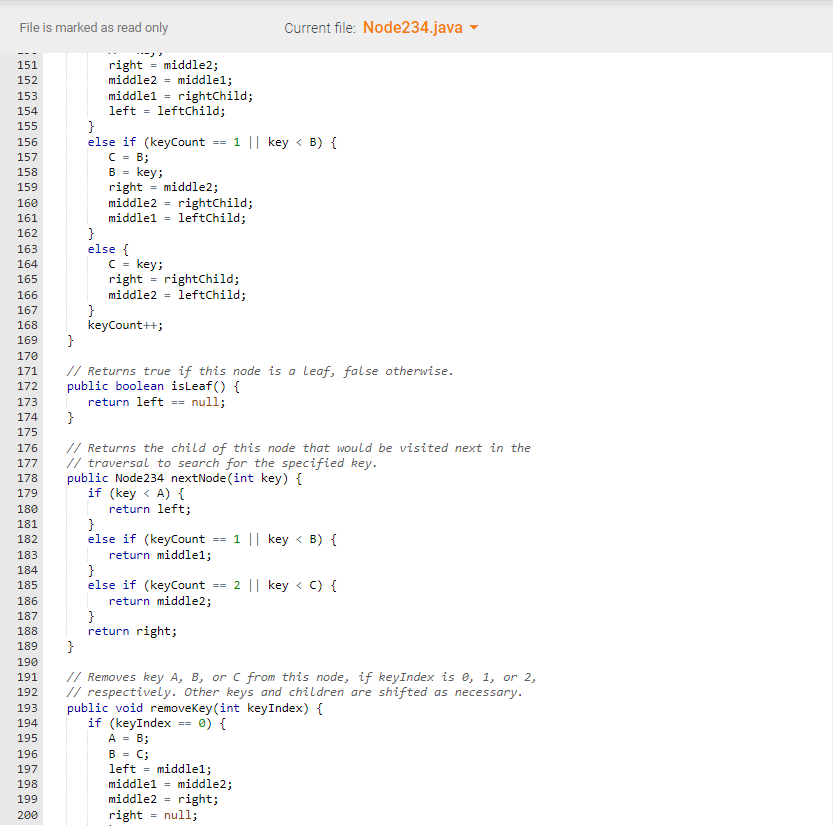Click 'else if (keyCount == 2 || key < C)' line
Viewport: 833px width, 830px height.
[212, 586]
